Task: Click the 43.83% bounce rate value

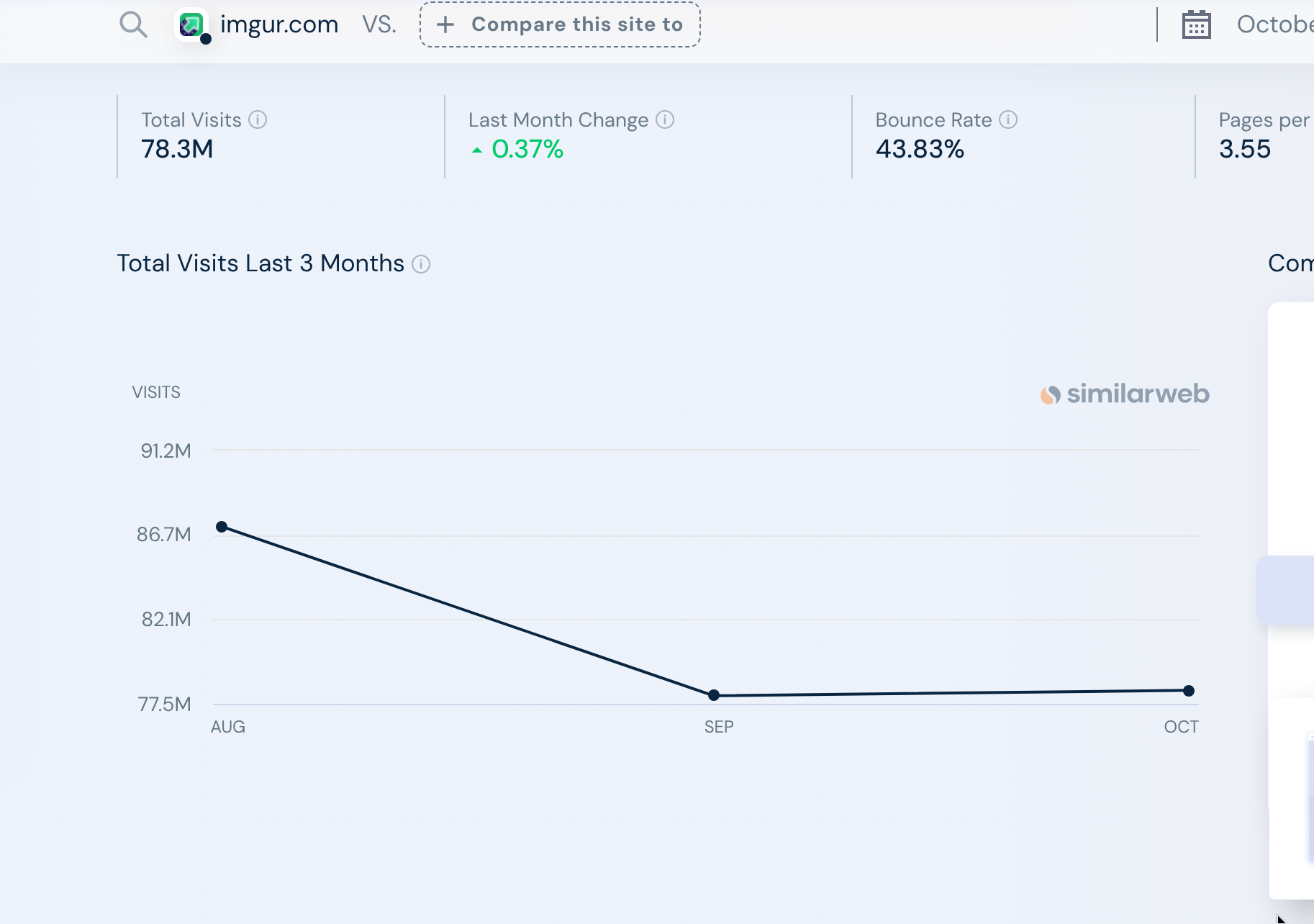Action: (920, 149)
